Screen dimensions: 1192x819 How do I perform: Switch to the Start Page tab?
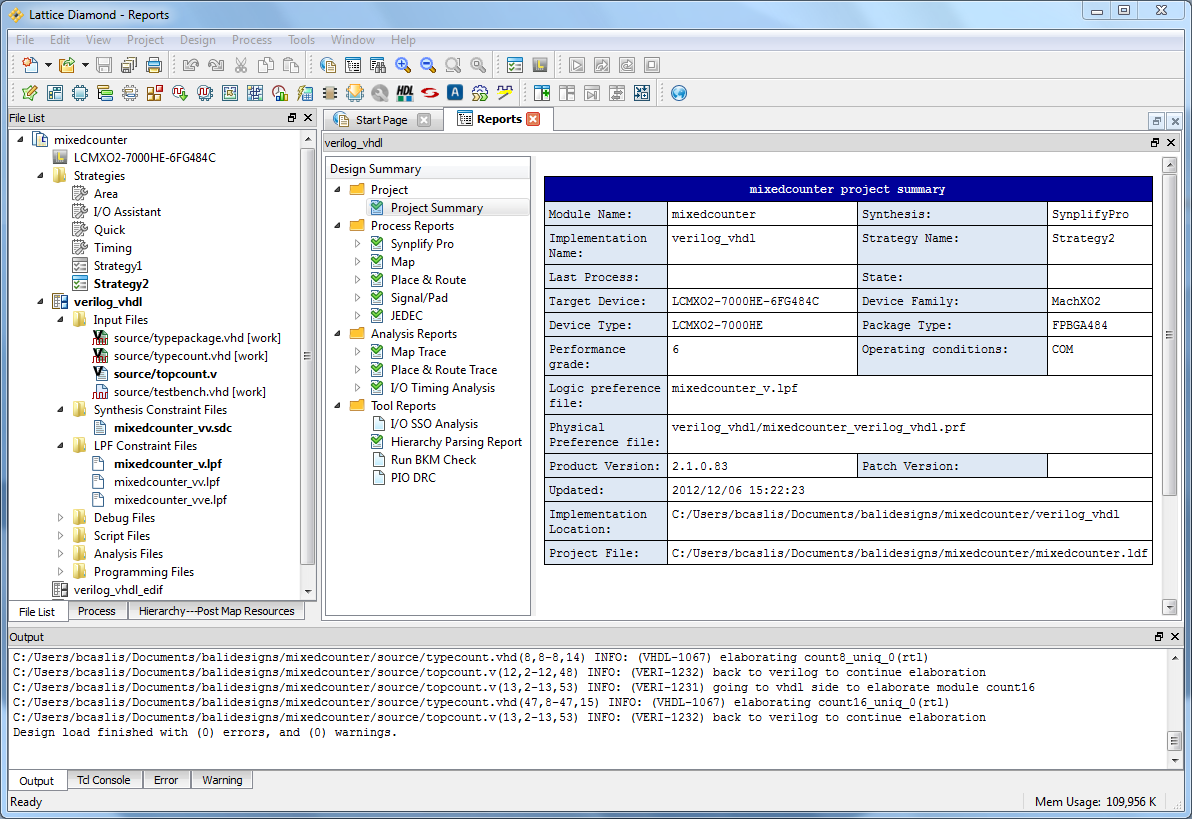pyautogui.click(x=381, y=120)
